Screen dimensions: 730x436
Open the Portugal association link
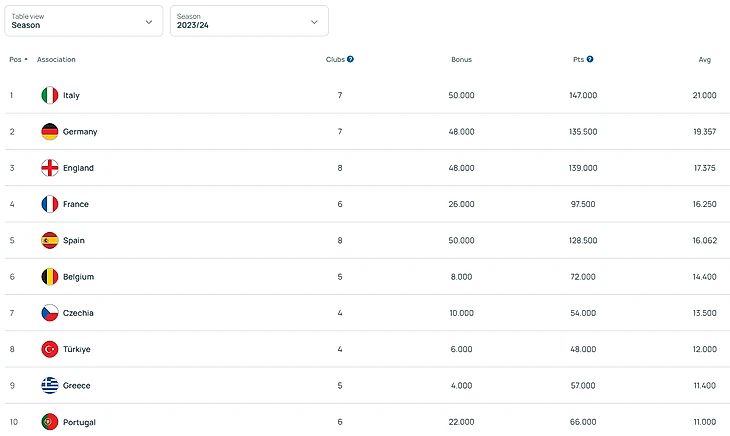click(x=79, y=422)
